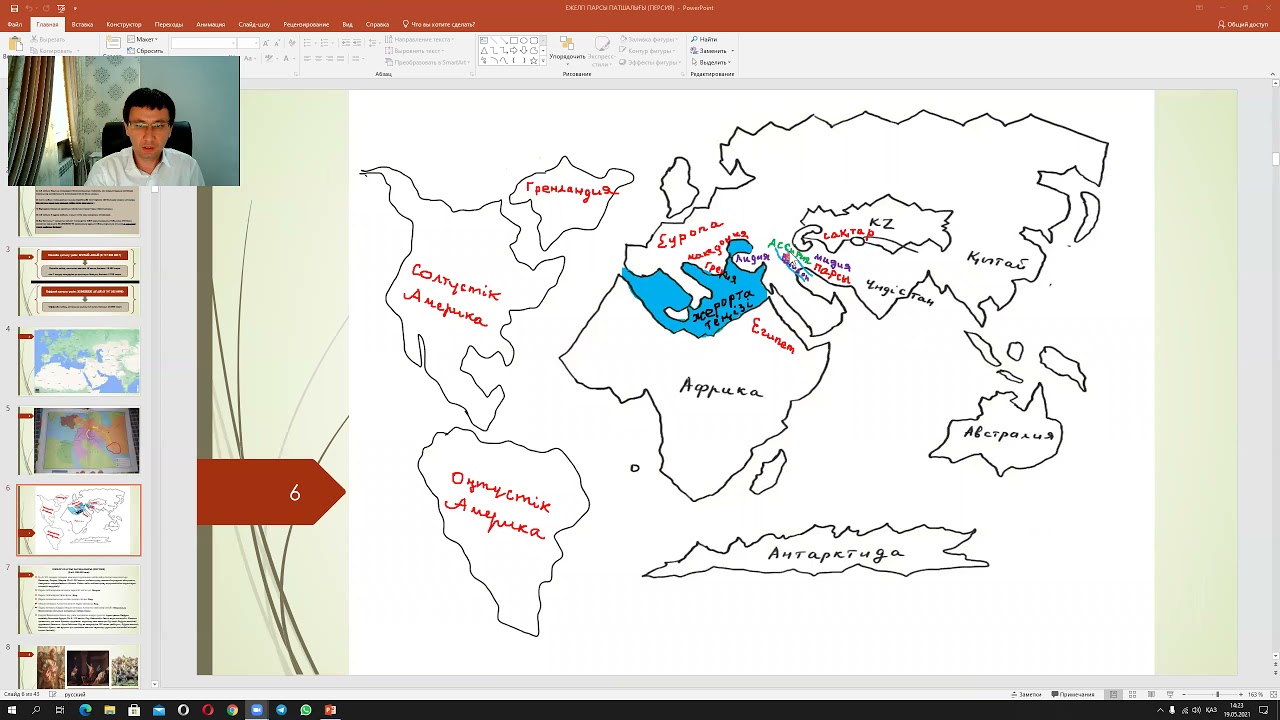
Task: Open the Упорядочить arrange menu
Action: pyautogui.click(x=567, y=51)
